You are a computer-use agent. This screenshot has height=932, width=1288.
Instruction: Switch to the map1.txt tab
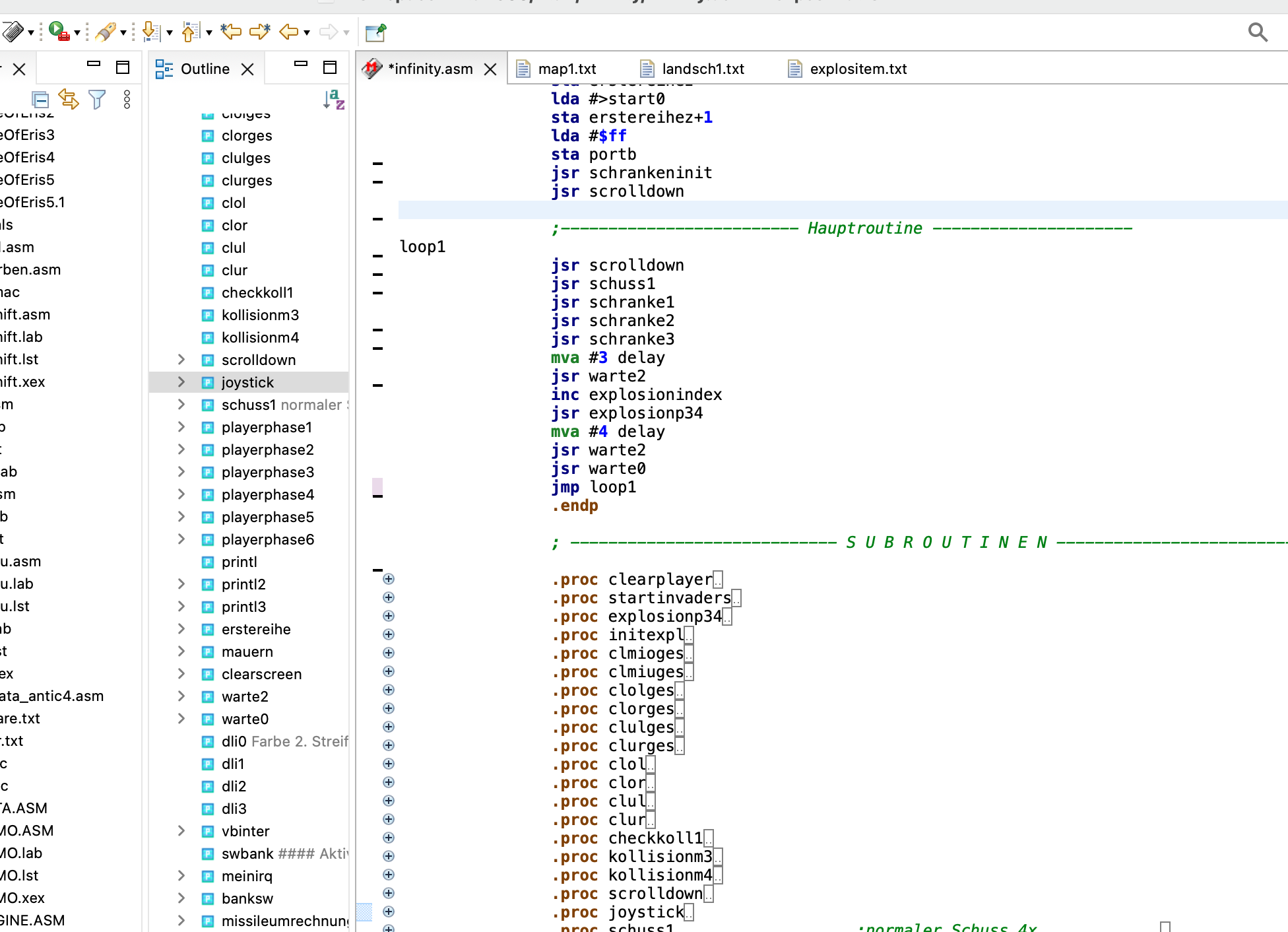coord(567,69)
